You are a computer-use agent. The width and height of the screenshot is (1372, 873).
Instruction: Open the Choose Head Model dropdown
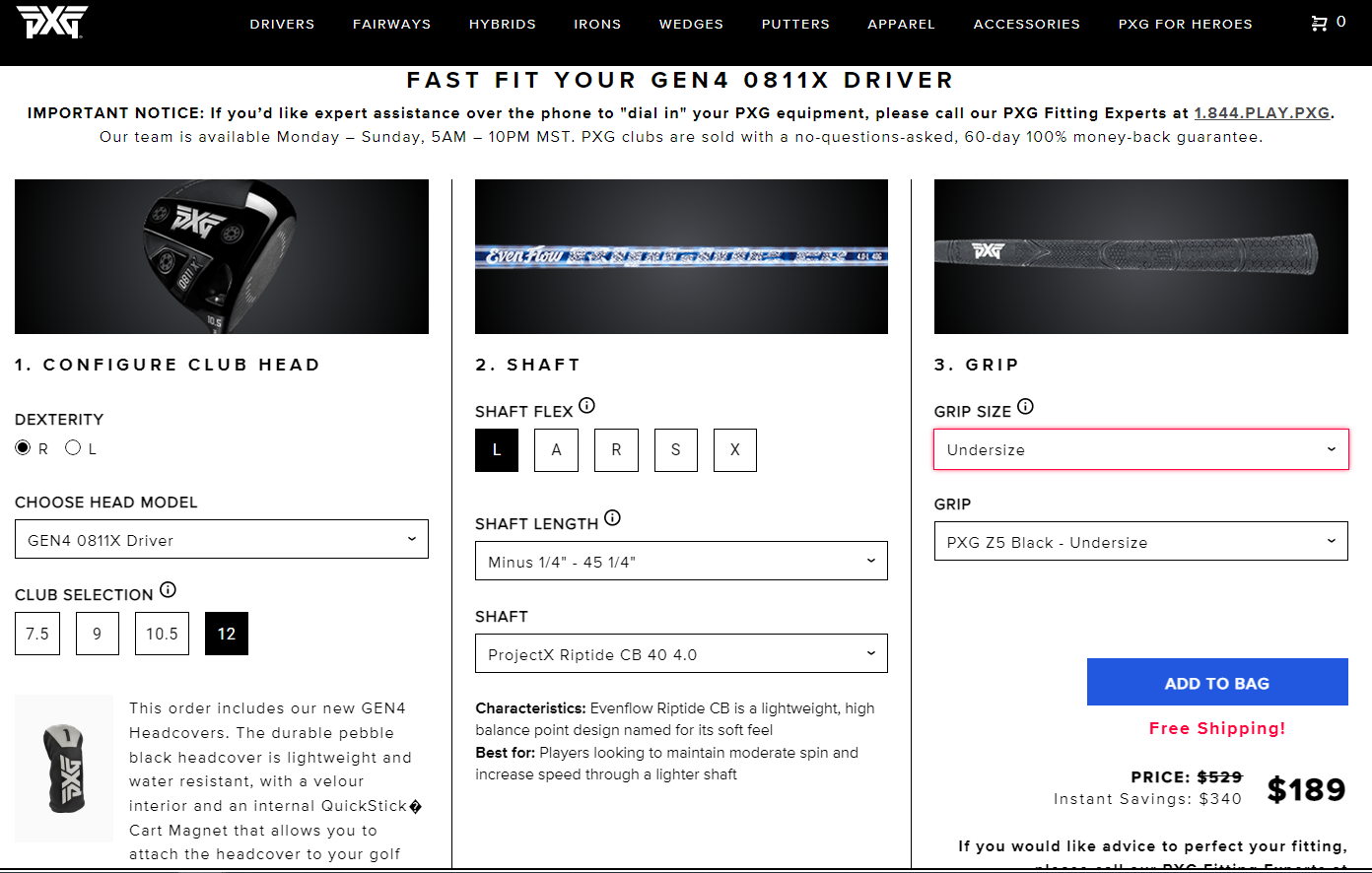point(222,539)
